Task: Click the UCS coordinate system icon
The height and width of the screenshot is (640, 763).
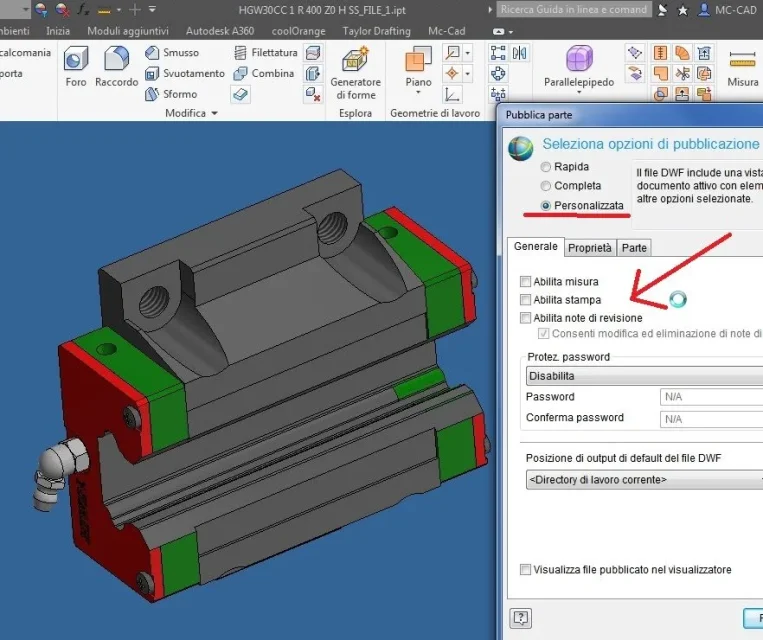Action: 453,94
